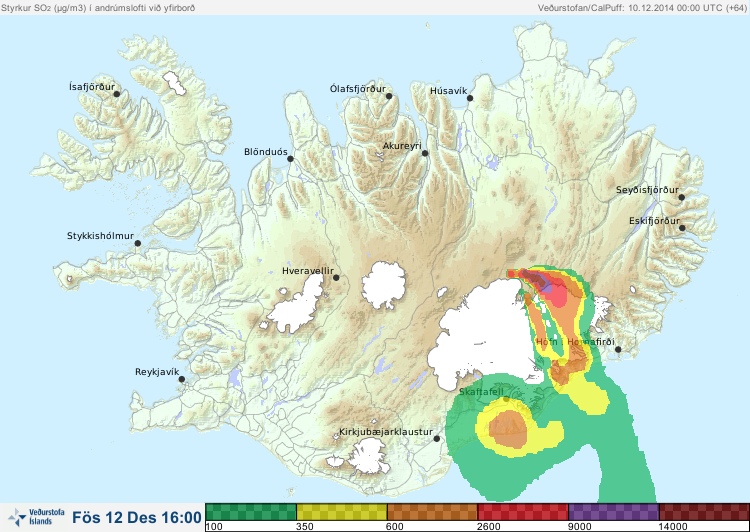Click the 'Stykkishólmur' map label
Viewport: 750px width, 532px height.
point(100,236)
